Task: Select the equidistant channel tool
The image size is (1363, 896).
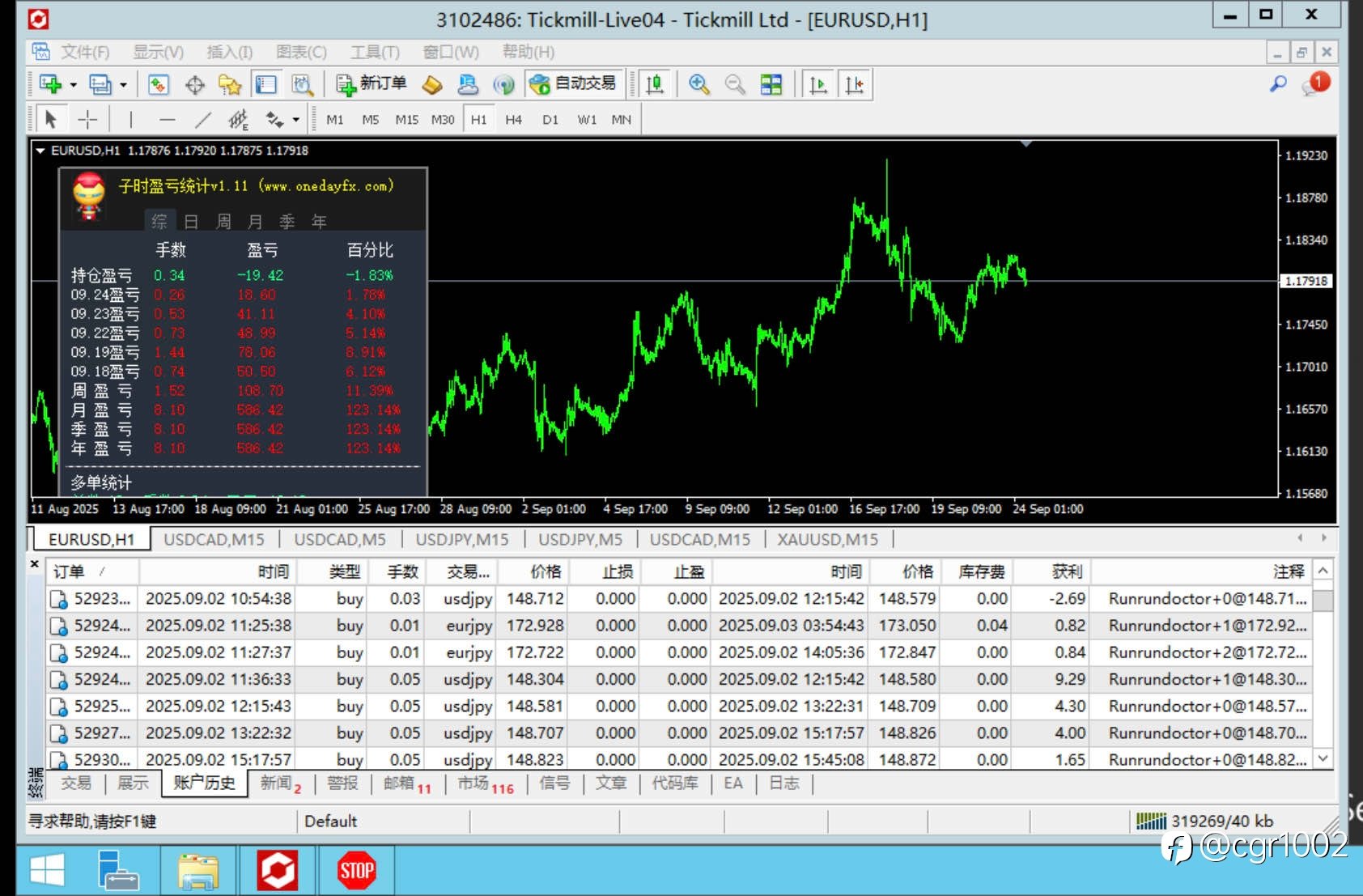Action: point(238,120)
